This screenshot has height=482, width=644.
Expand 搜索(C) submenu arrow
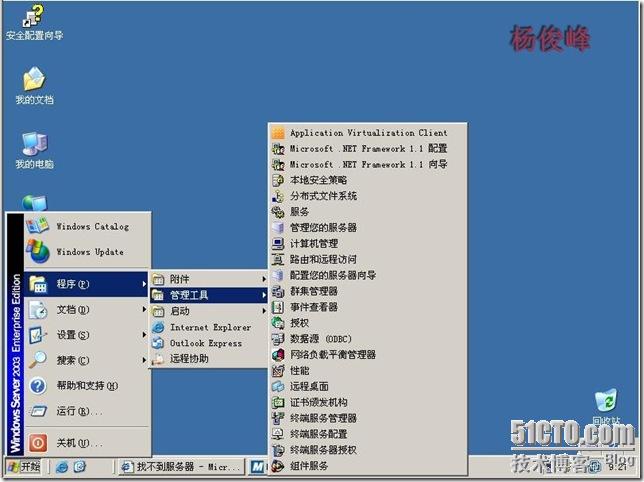[144, 360]
